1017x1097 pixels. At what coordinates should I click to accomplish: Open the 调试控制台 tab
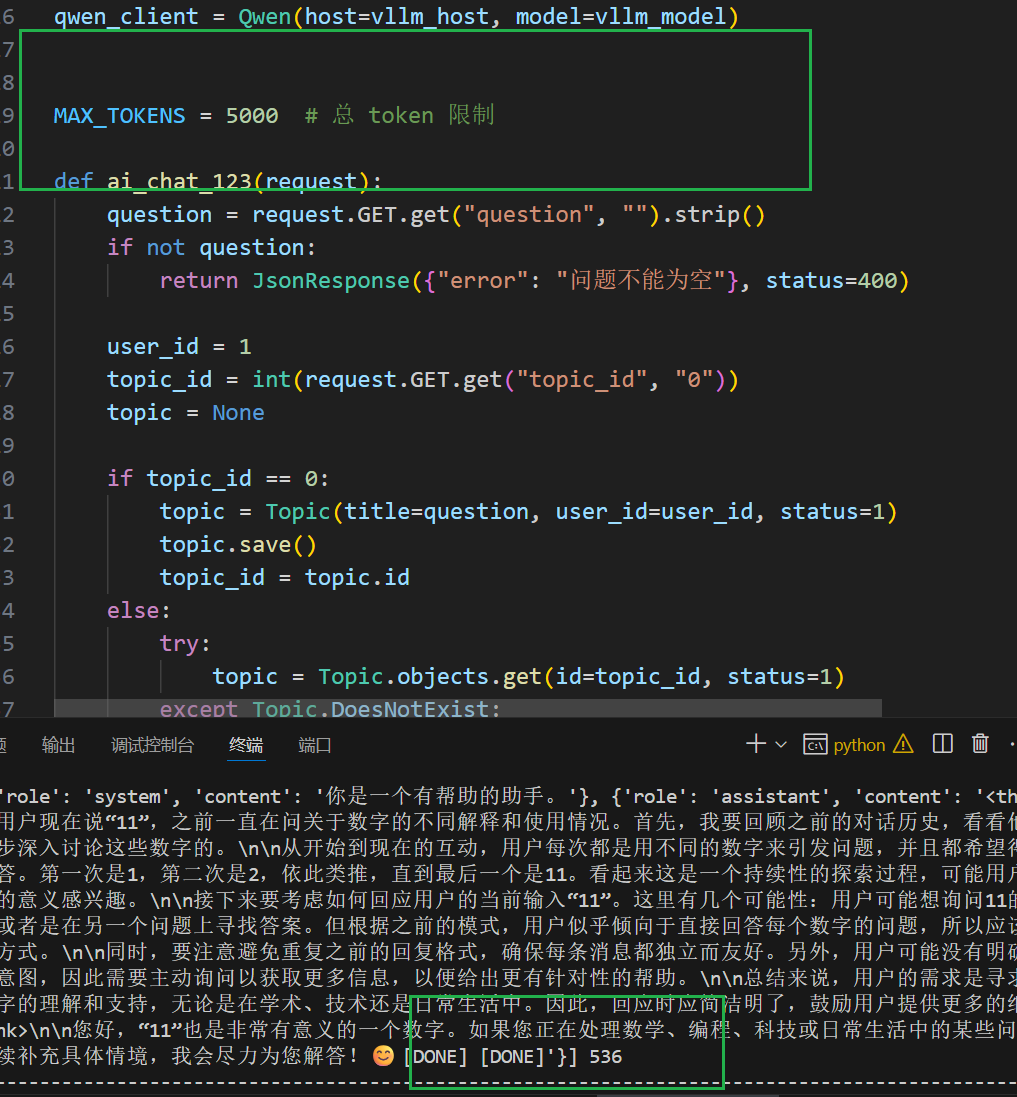(152, 745)
